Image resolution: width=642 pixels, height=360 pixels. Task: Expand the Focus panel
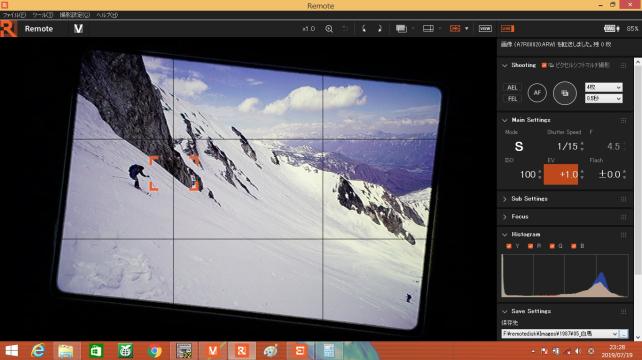(504, 217)
